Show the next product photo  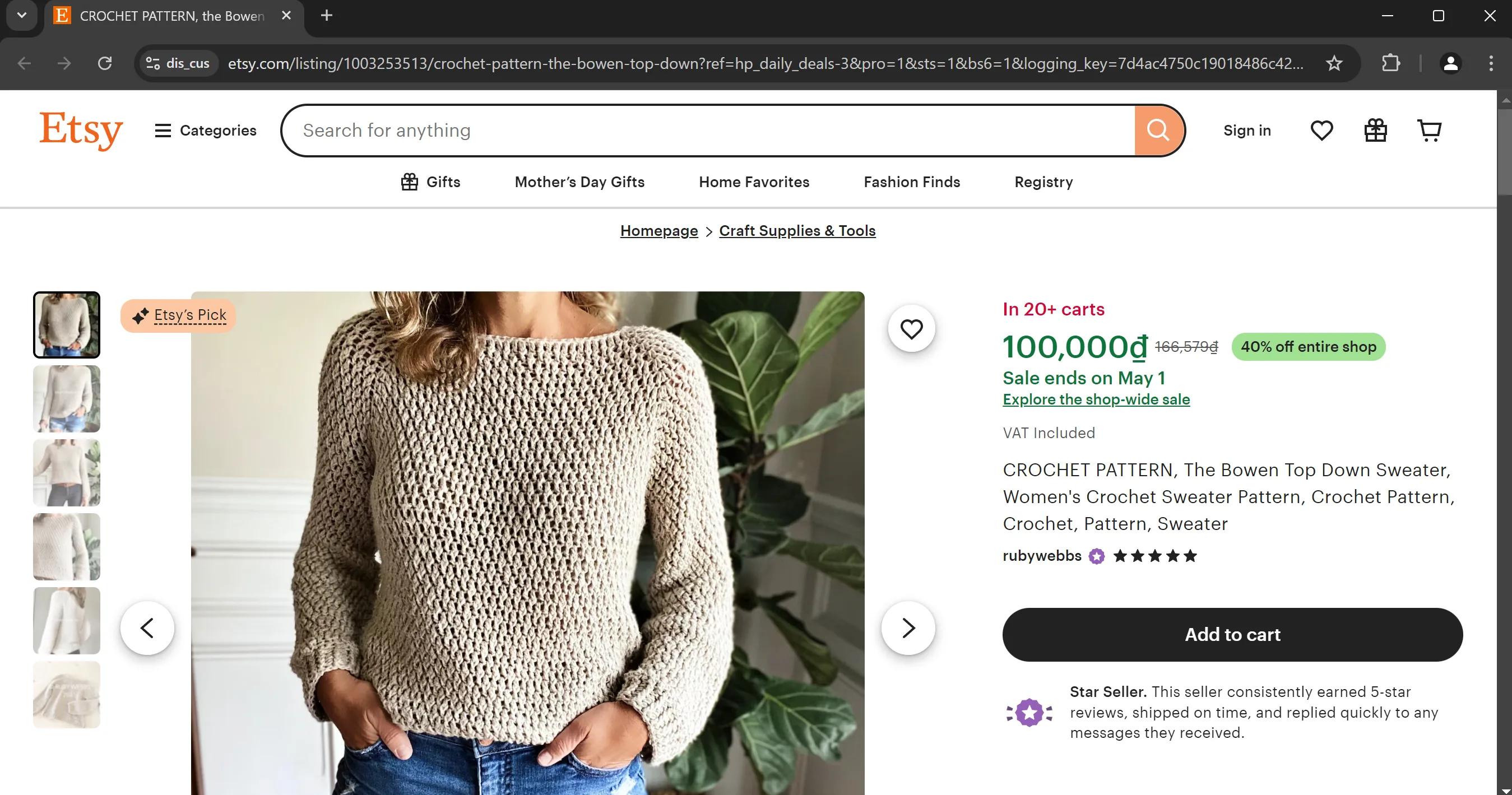(x=908, y=628)
